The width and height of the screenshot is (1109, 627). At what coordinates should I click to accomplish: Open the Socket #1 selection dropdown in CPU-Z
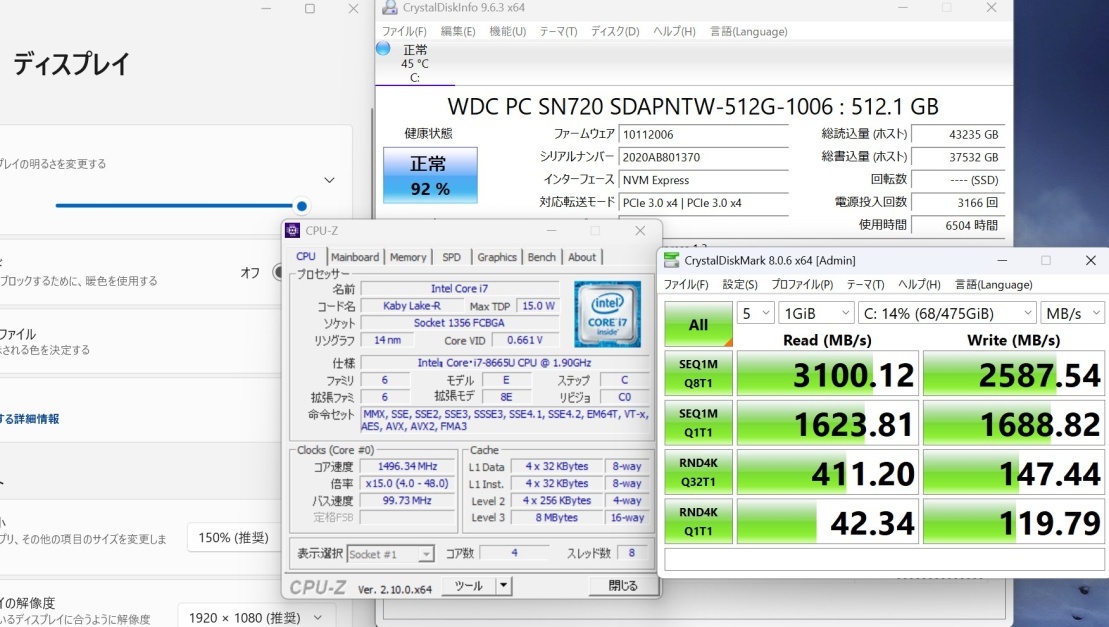(390, 554)
